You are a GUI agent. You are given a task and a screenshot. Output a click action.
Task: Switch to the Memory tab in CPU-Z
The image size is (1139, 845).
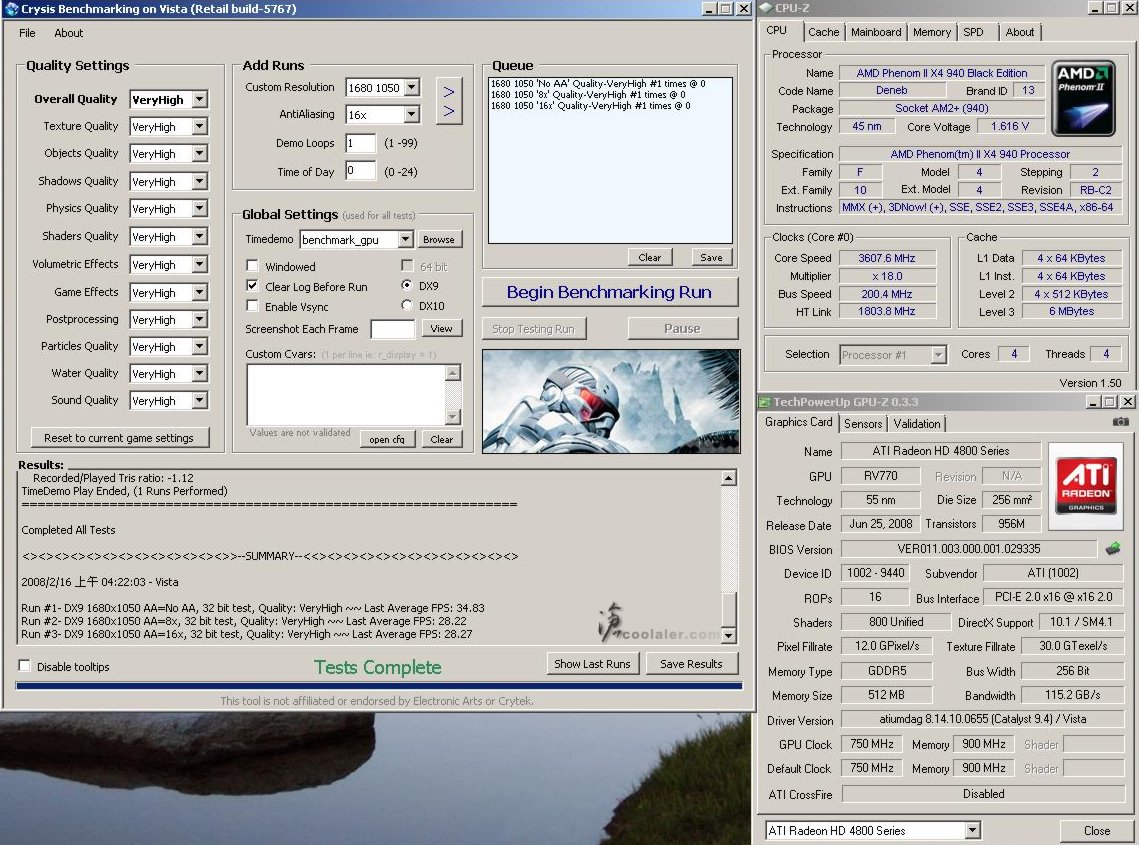(931, 32)
